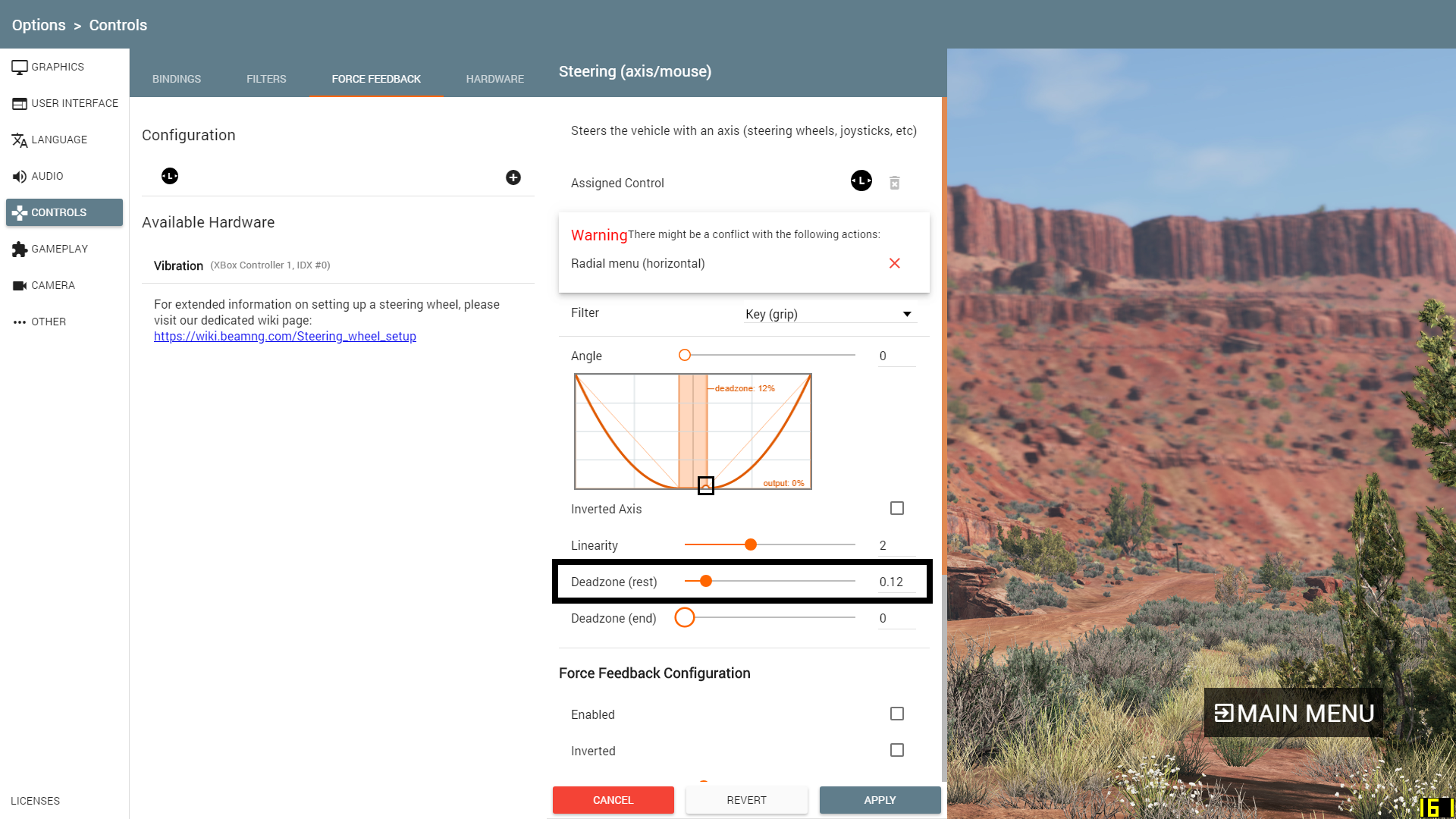
Task: Enable Force Feedback checkbox
Action: 897,714
